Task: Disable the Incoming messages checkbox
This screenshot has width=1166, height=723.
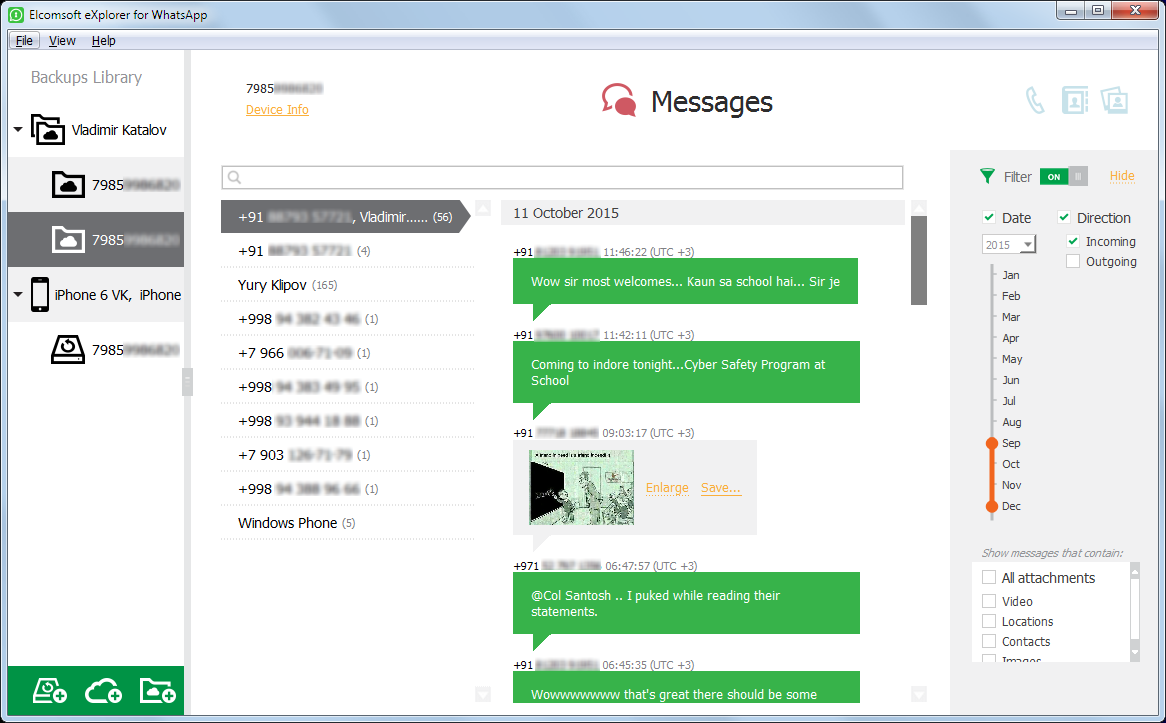Action: pyautogui.click(x=1072, y=241)
